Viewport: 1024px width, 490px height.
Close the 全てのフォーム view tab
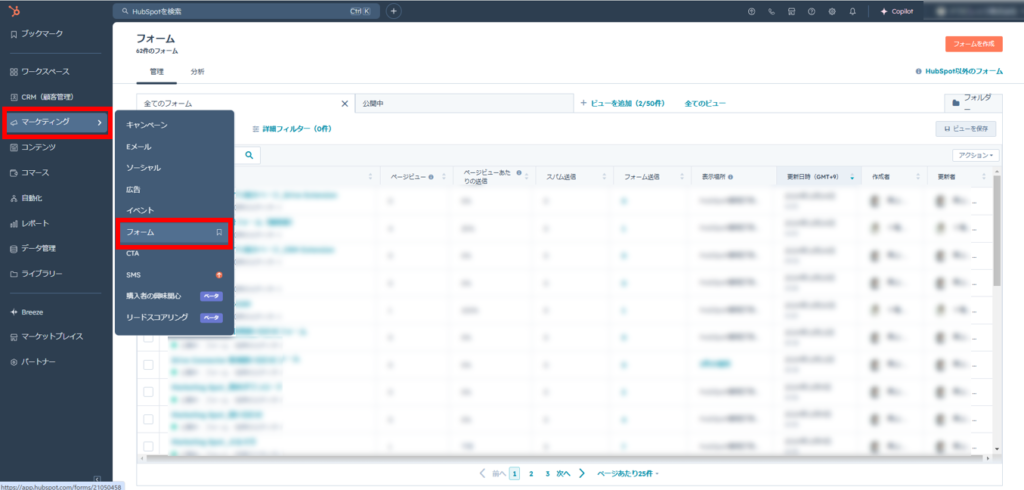click(x=345, y=103)
